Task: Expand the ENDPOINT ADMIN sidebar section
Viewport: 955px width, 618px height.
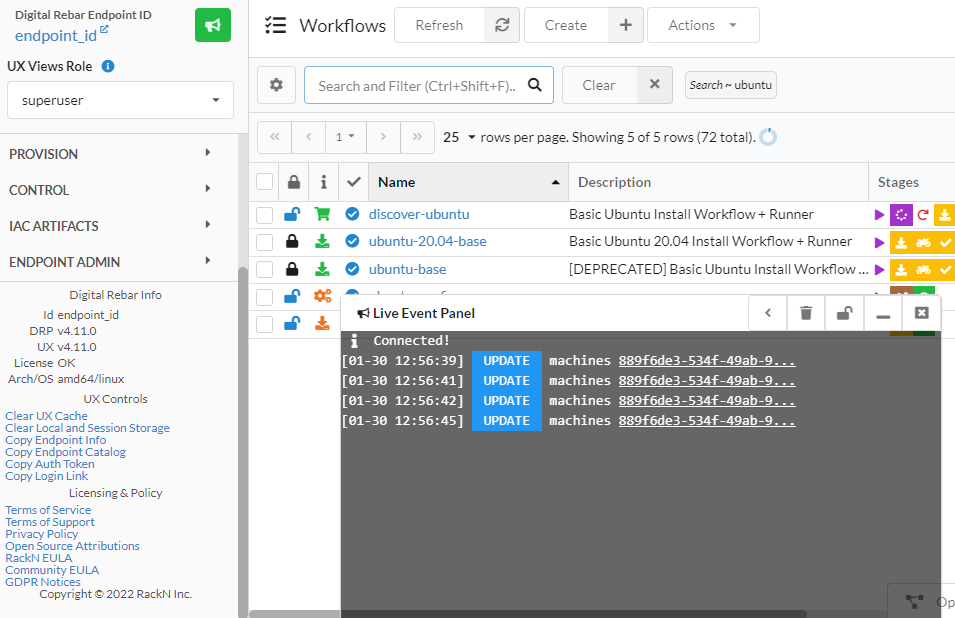Action: tap(110, 262)
